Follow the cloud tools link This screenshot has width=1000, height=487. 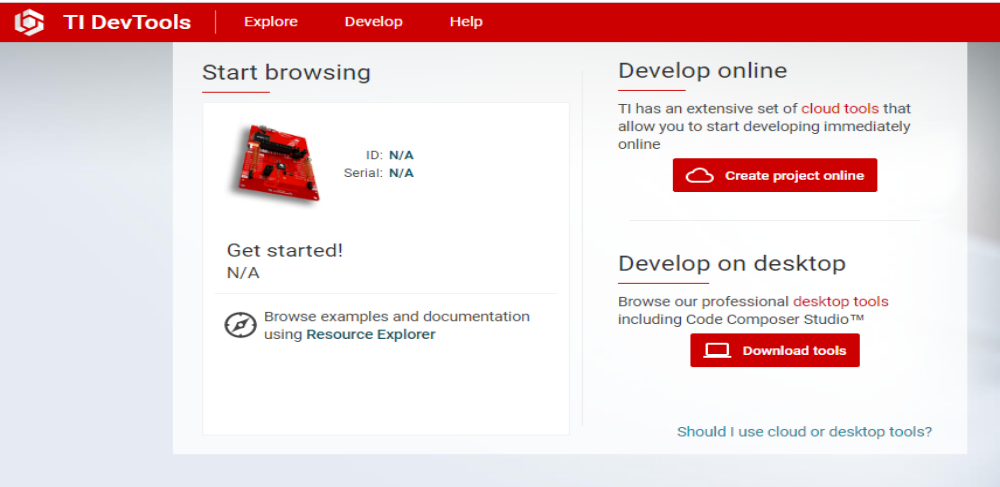840,108
